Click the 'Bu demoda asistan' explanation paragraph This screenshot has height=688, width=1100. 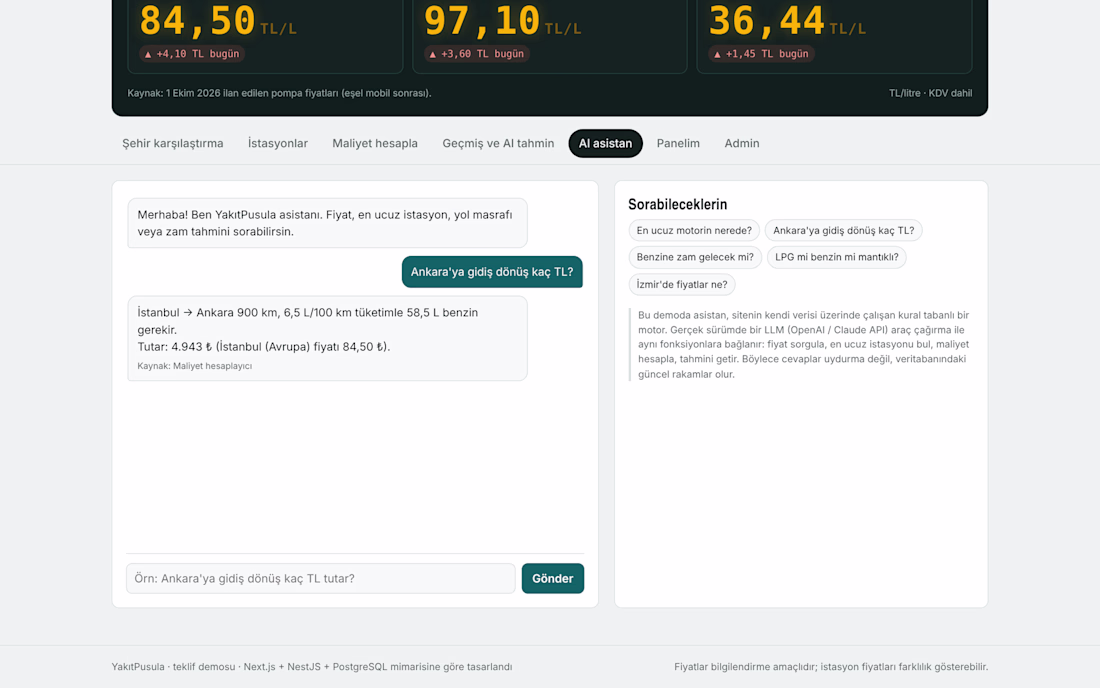coord(804,344)
